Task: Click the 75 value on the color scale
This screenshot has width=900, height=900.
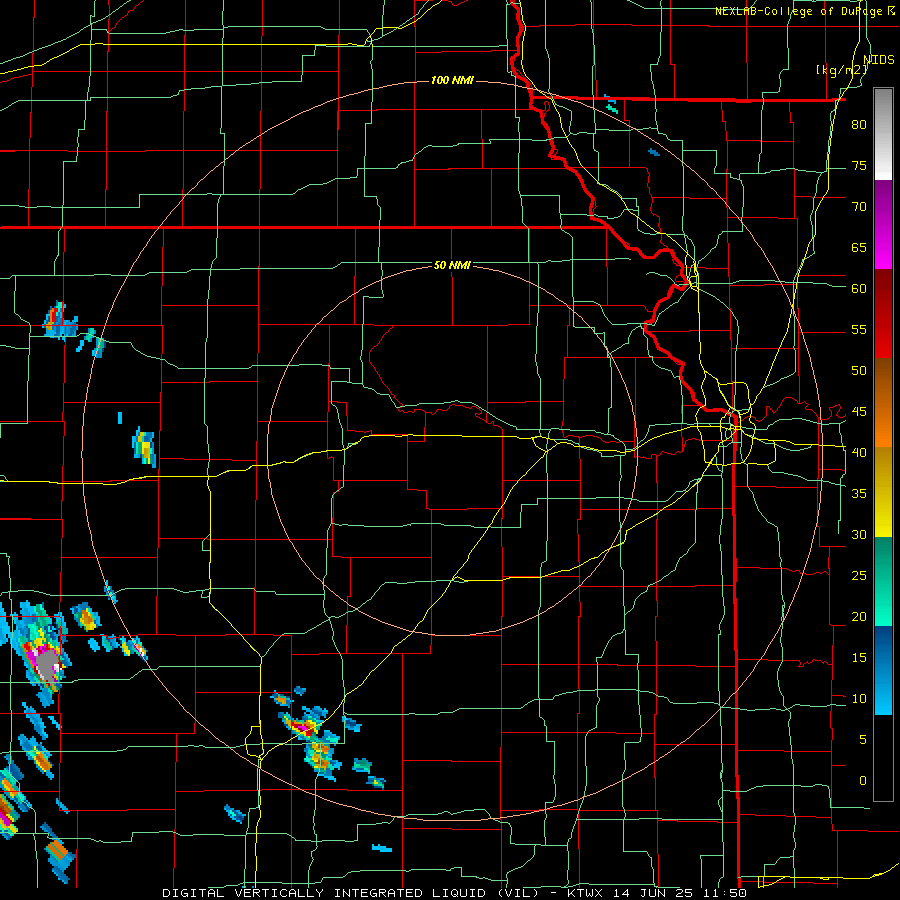Action: (859, 165)
